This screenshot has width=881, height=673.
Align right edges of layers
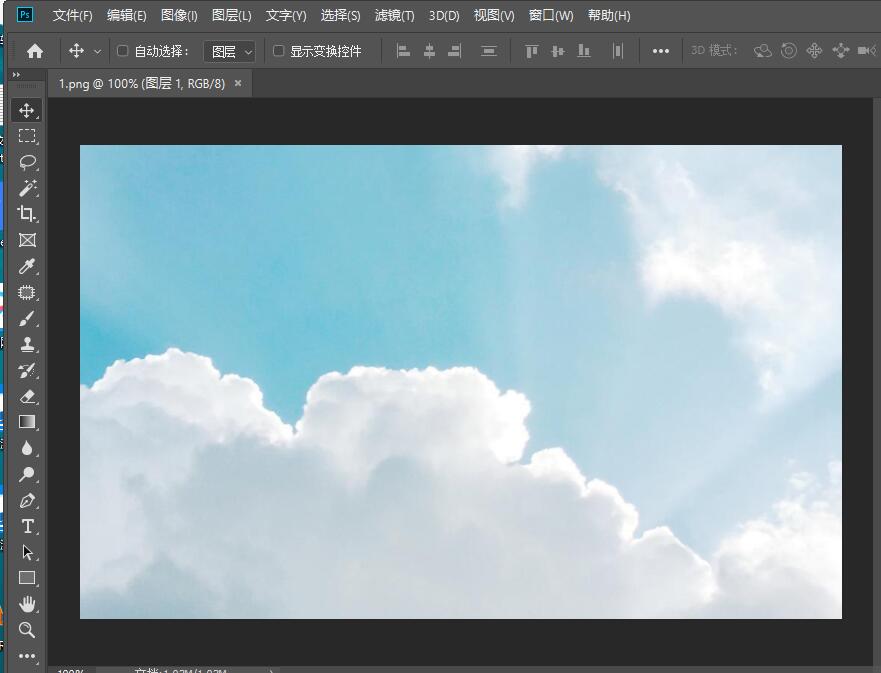(x=455, y=51)
